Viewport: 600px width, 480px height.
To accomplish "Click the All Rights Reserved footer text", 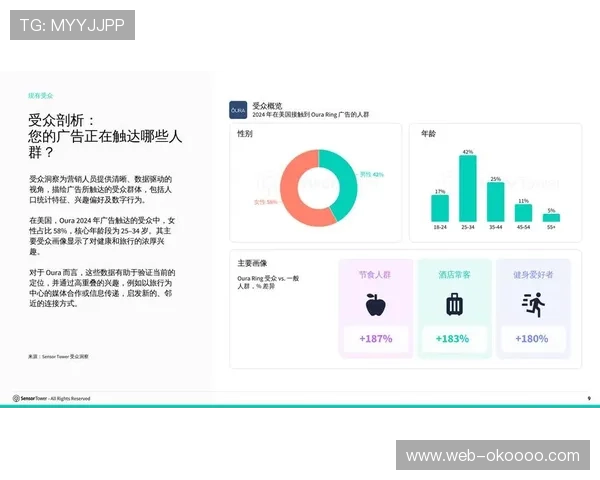I will click(x=70, y=398).
